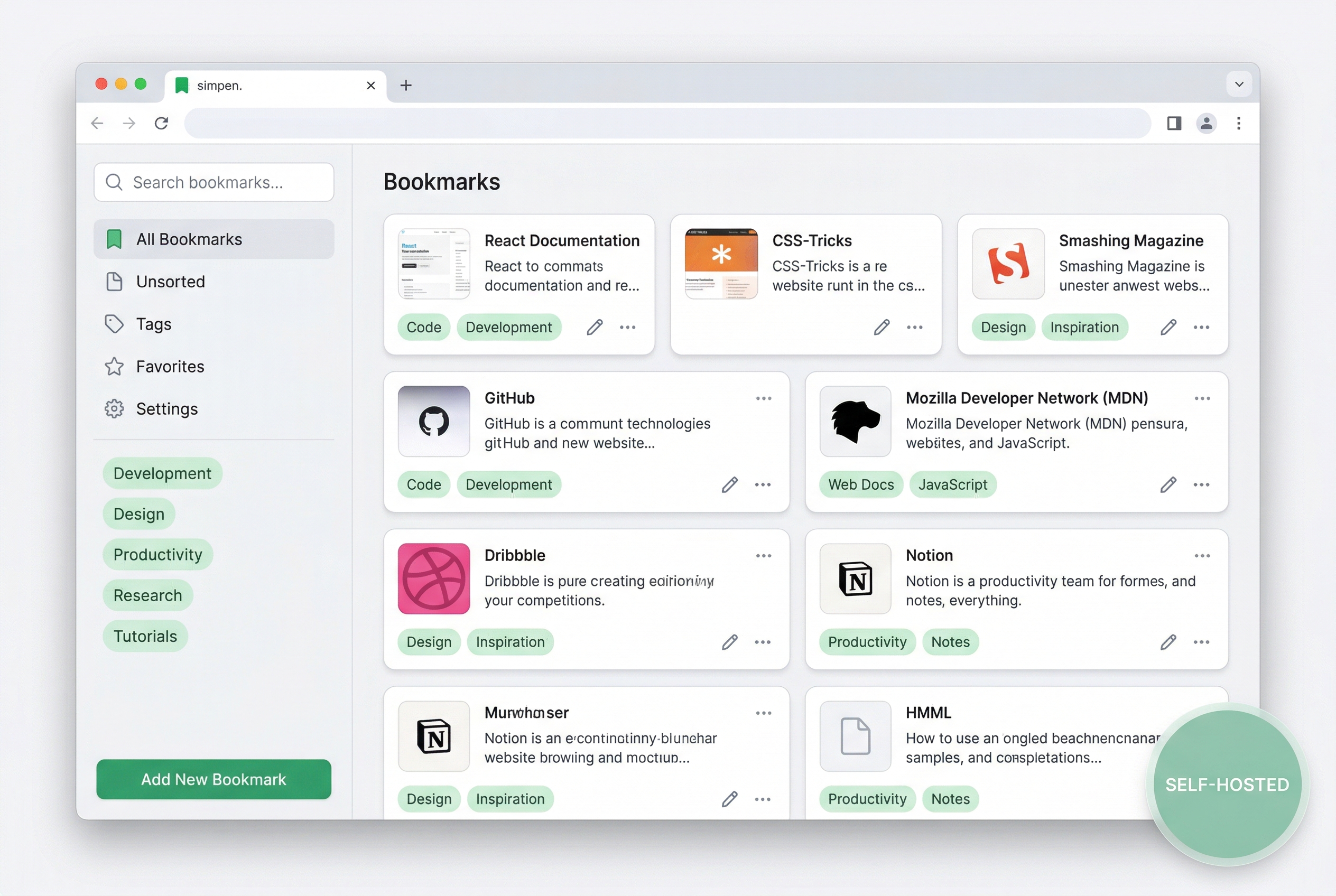Select All Bookmarks in the sidebar
Viewport: 1336px width, 896px height.
(189, 239)
